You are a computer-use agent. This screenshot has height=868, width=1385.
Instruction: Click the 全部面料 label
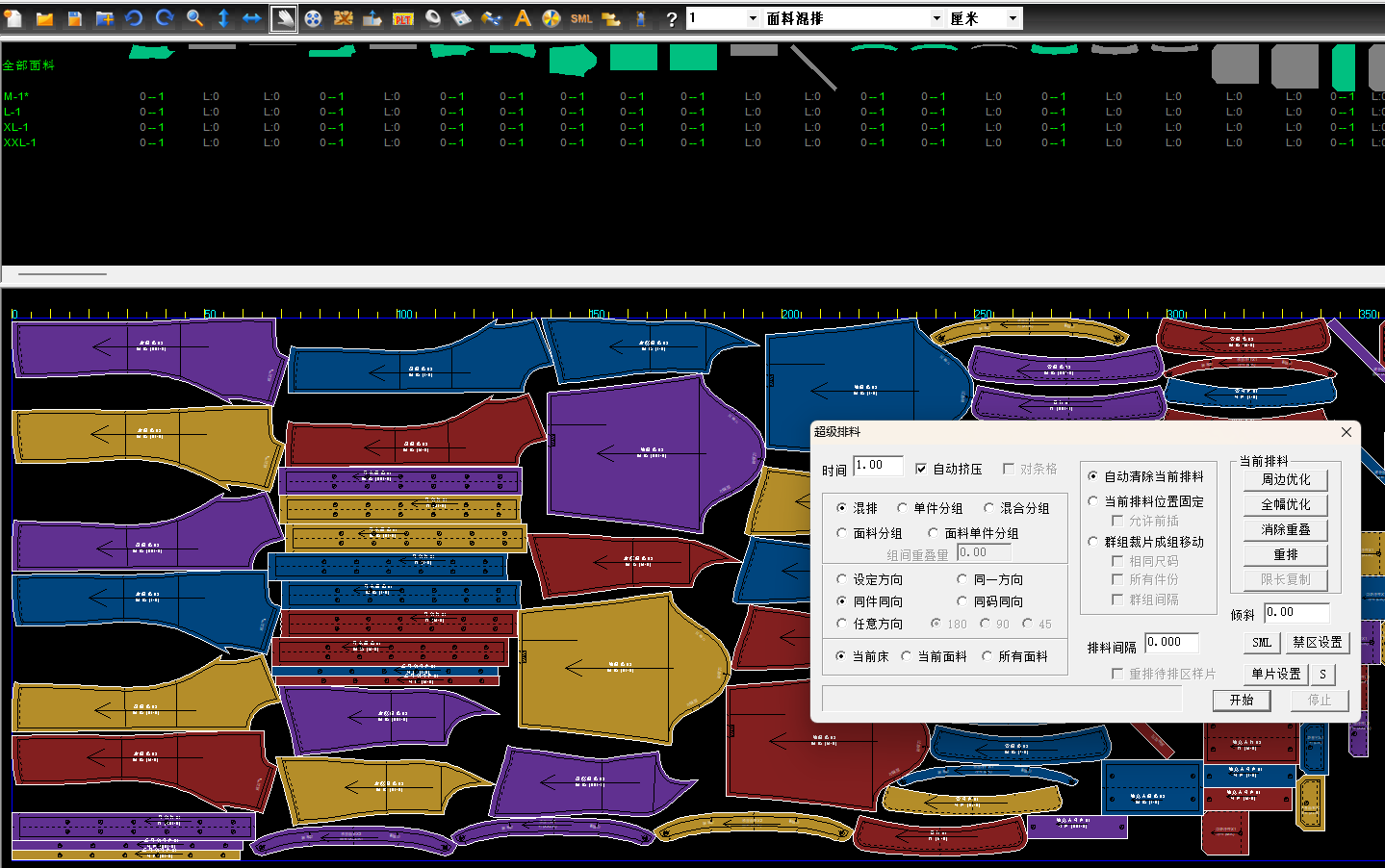coord(29,65)
